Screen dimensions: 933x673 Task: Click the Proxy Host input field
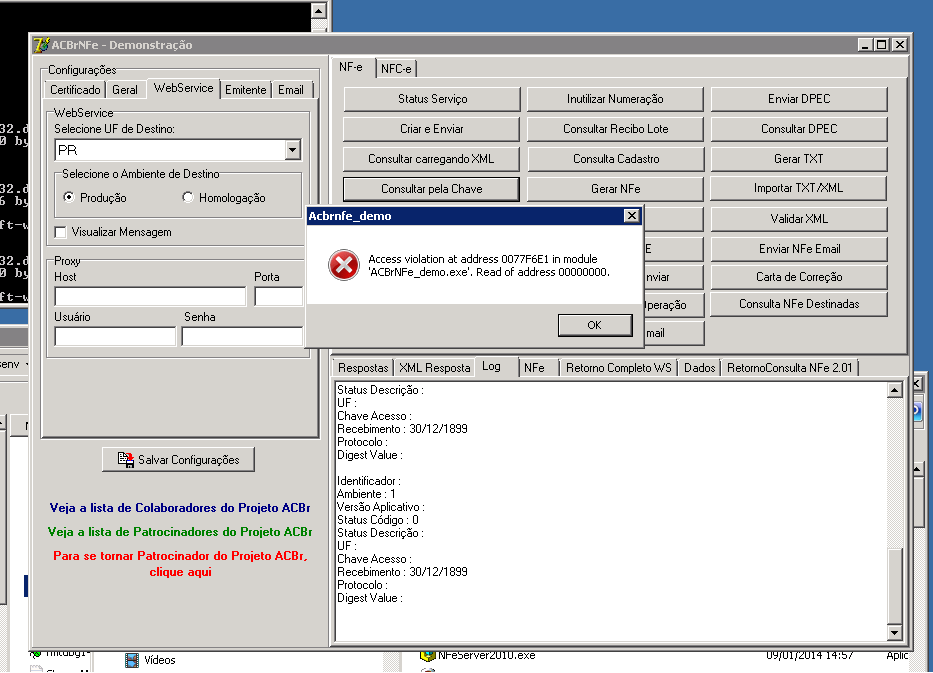click(x=150, y=296)
